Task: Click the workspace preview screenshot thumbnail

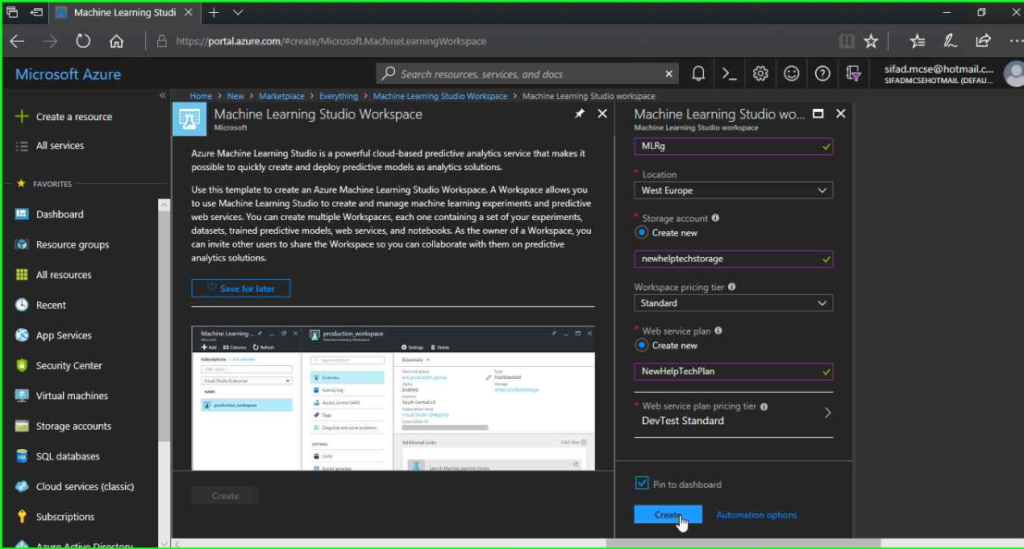Action: pyautogui.click(x=393, y=398)
